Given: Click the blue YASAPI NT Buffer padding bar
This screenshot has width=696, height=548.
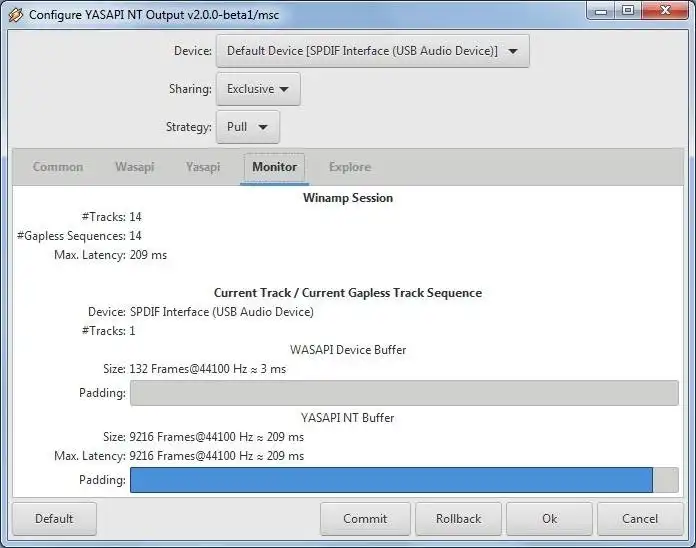Looking at the screenshot, I should 391,480.
